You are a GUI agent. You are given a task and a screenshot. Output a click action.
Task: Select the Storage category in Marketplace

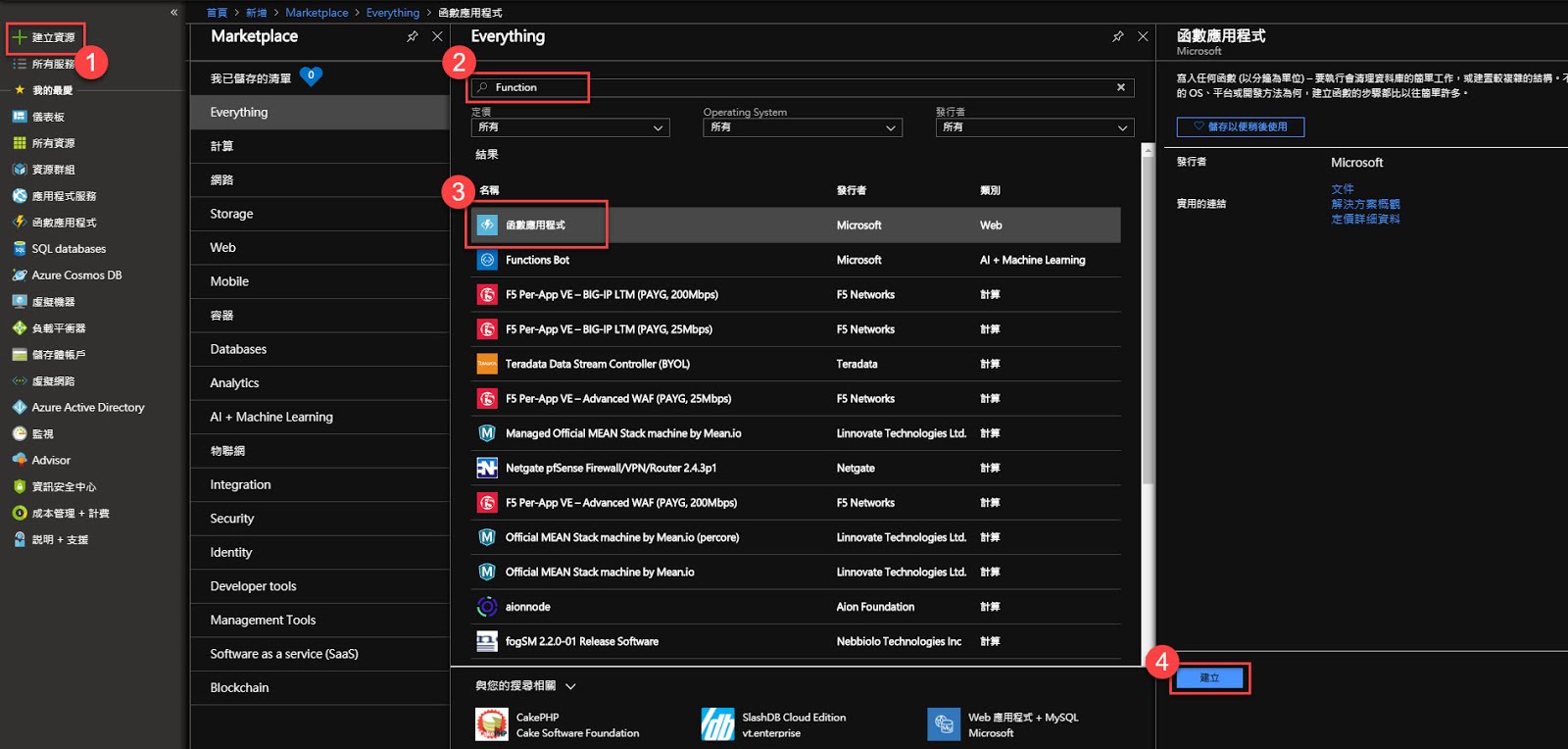coord(319,214)
